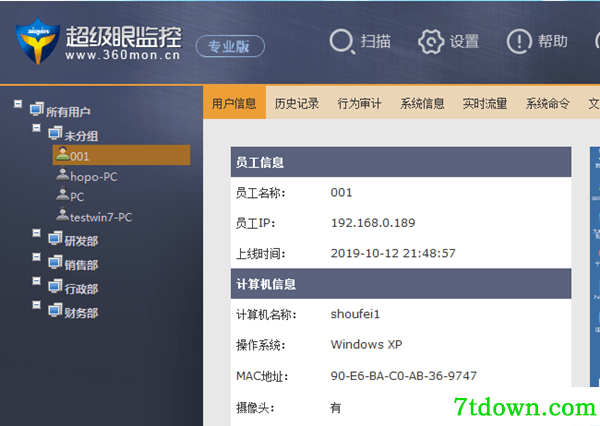Toggle the 销售部 group expander
This screenshot has height=426, width=600.
pyautogui.click(x=36, y=256)
